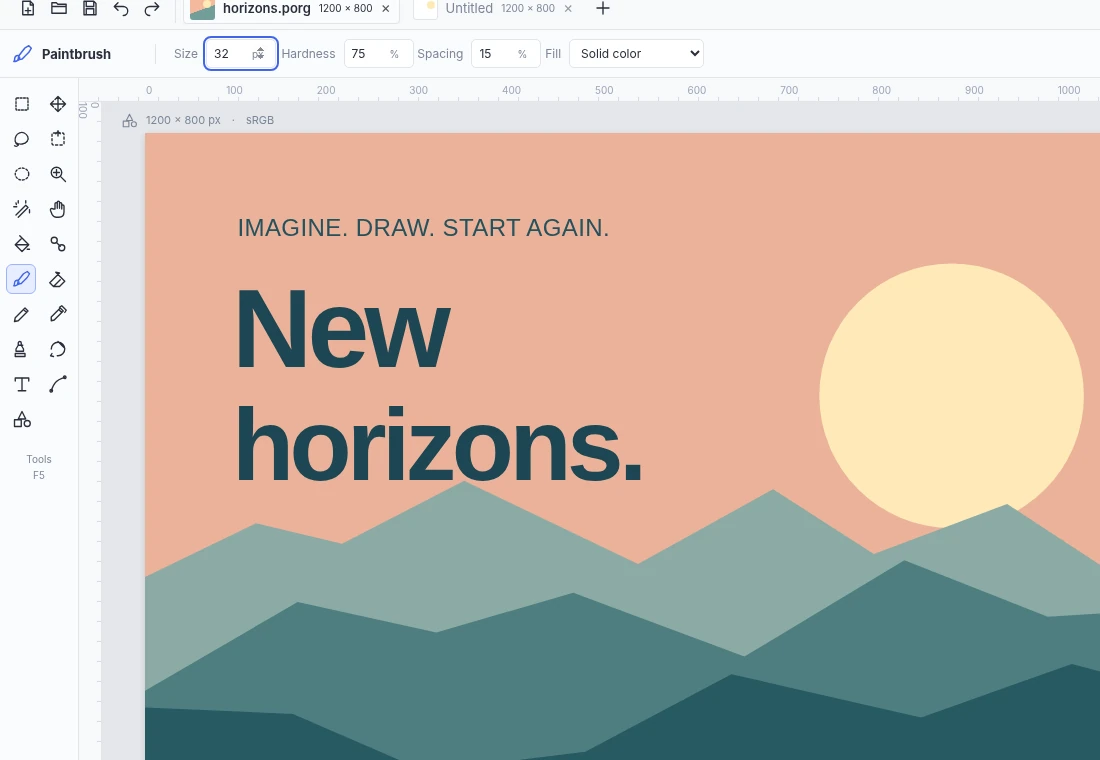Undo the last action
This screenshot has height=760, width=1100.
(121, 8)
